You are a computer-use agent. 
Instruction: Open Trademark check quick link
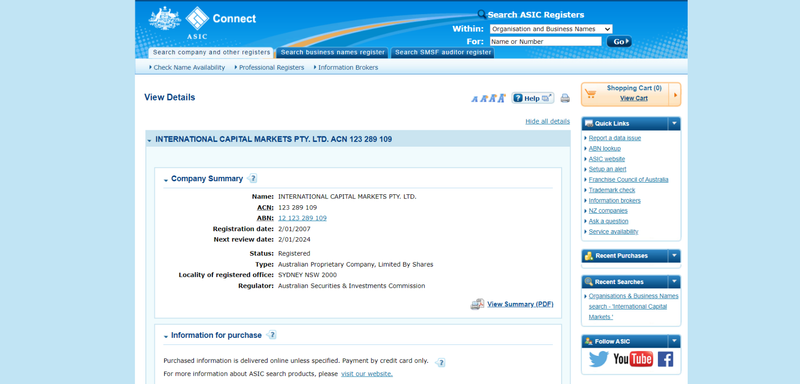[612, 190]
